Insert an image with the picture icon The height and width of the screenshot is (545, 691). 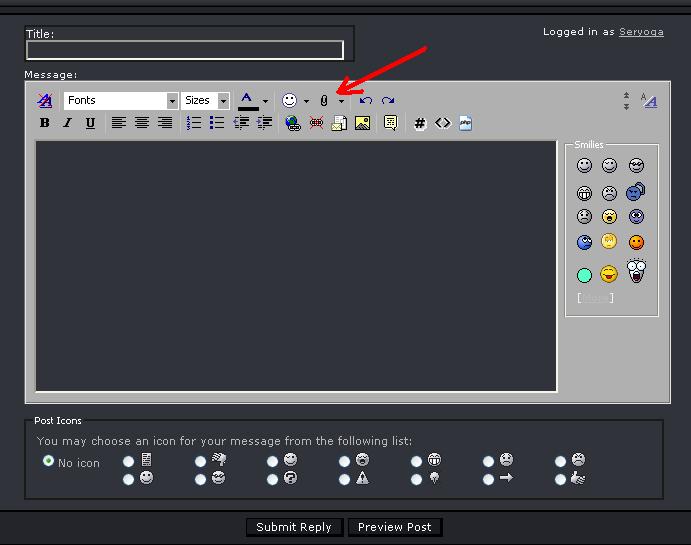coord(362,123)
